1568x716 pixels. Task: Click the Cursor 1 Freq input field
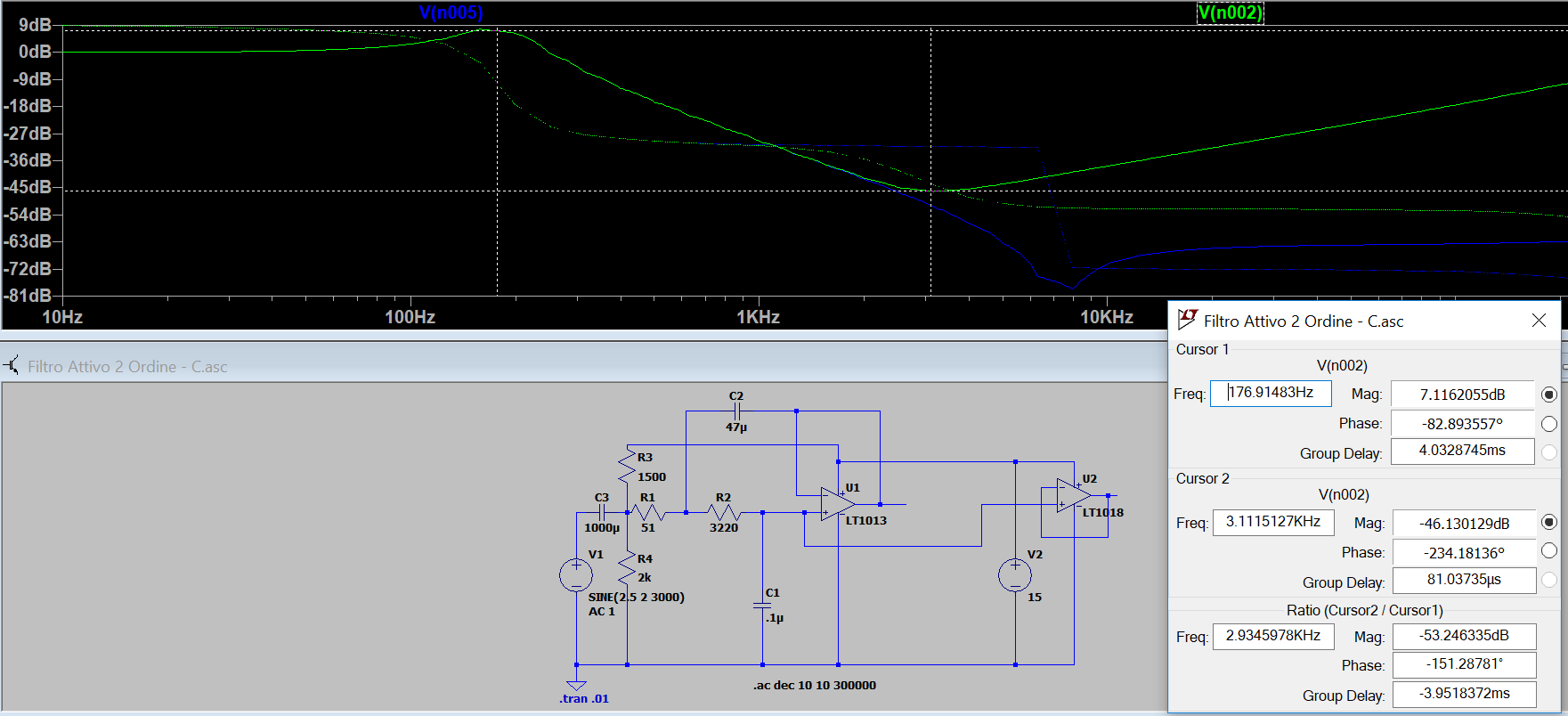(1271, 393)
